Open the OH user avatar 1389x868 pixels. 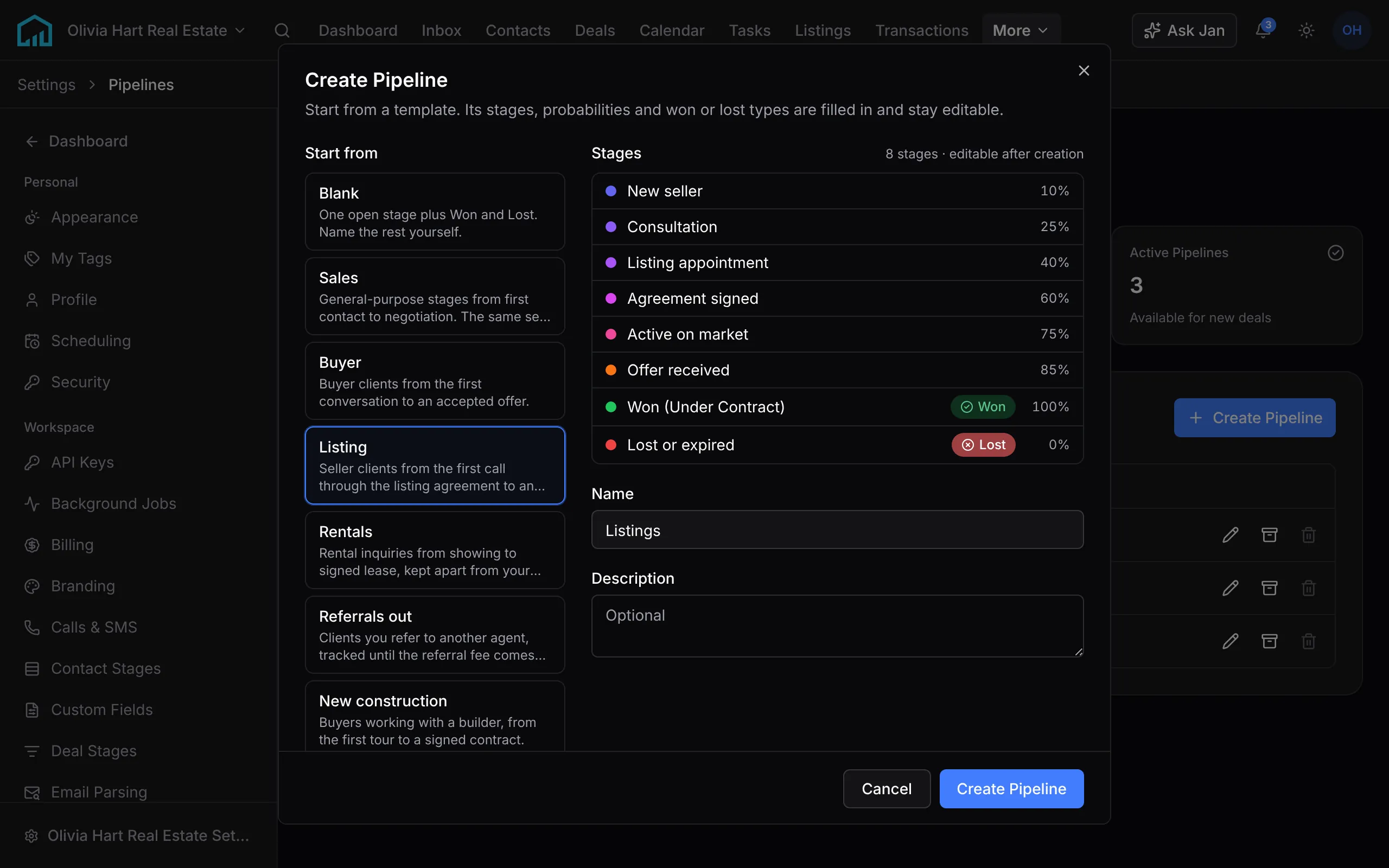[x=1352, y=30]
